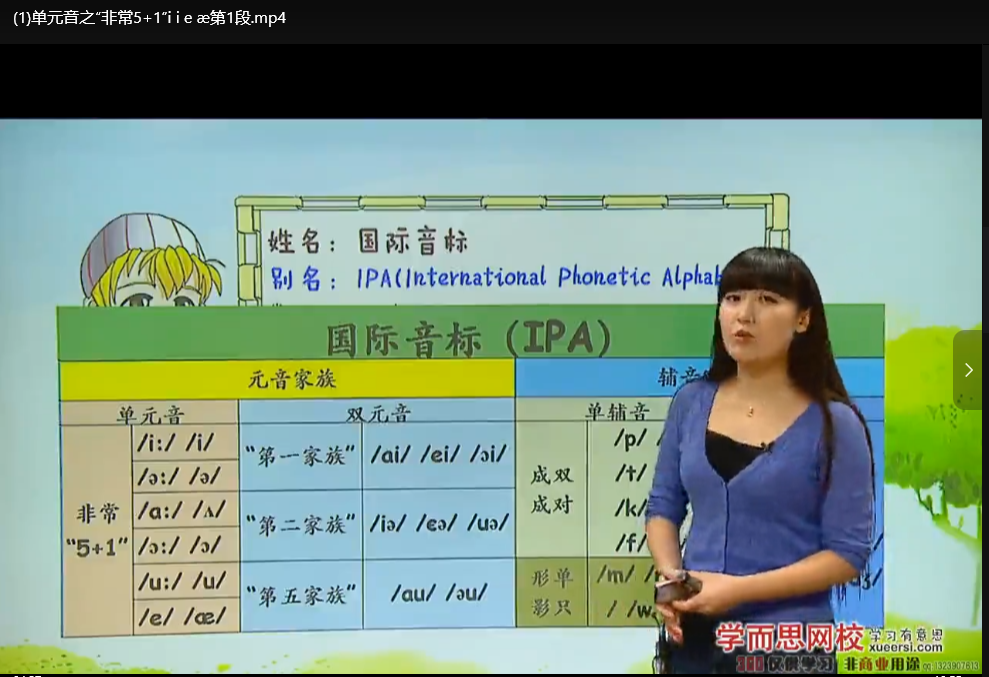Click the '双元音' column header
Image resolution: width=989 pixels, height=677 pixels.
(x=377, y=412)
